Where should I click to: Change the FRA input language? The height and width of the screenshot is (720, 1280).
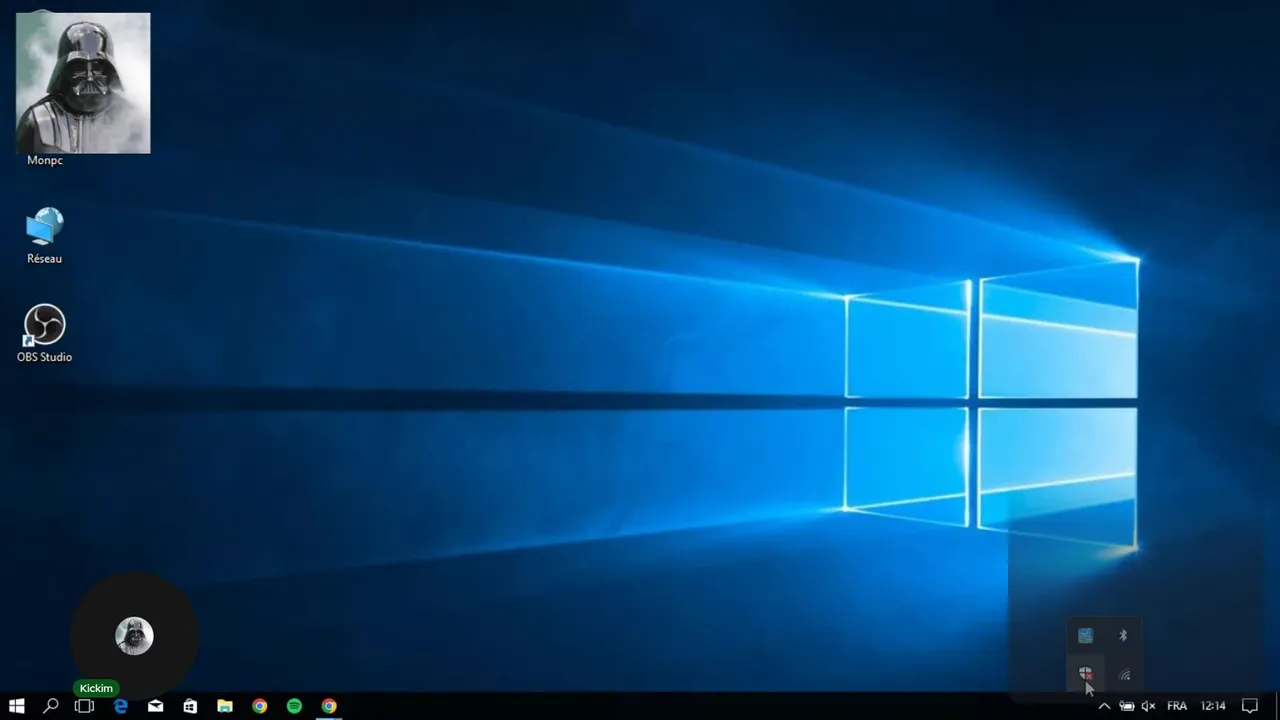click(1177, 706)
